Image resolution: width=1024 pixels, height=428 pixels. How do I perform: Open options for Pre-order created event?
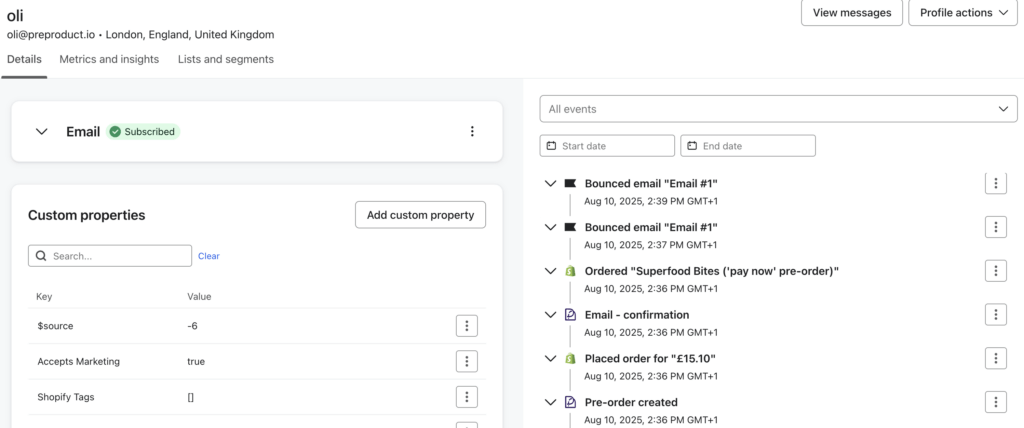tap(995, 402)
